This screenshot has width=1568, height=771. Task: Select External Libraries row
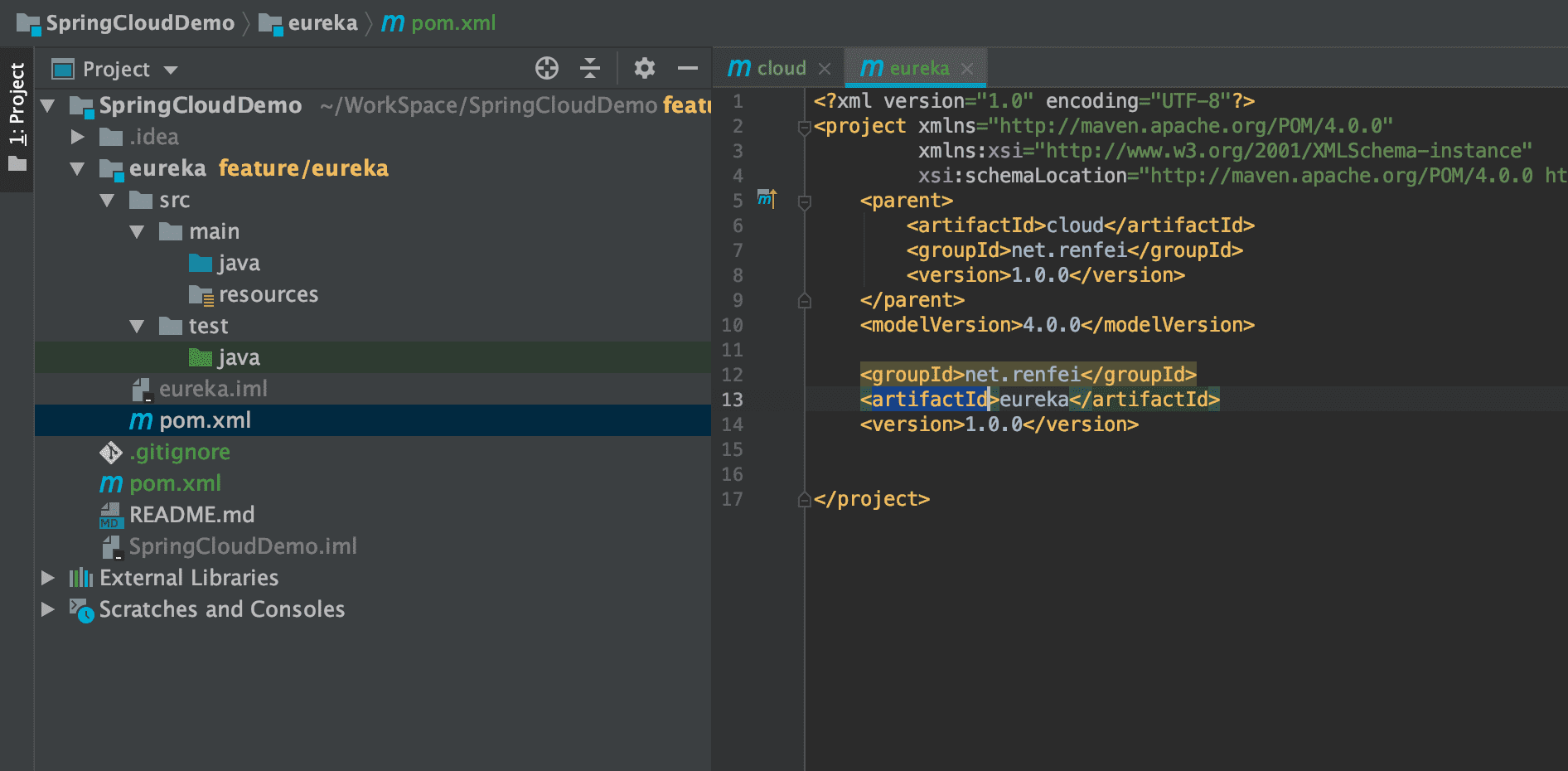click(x=373, y=578)
